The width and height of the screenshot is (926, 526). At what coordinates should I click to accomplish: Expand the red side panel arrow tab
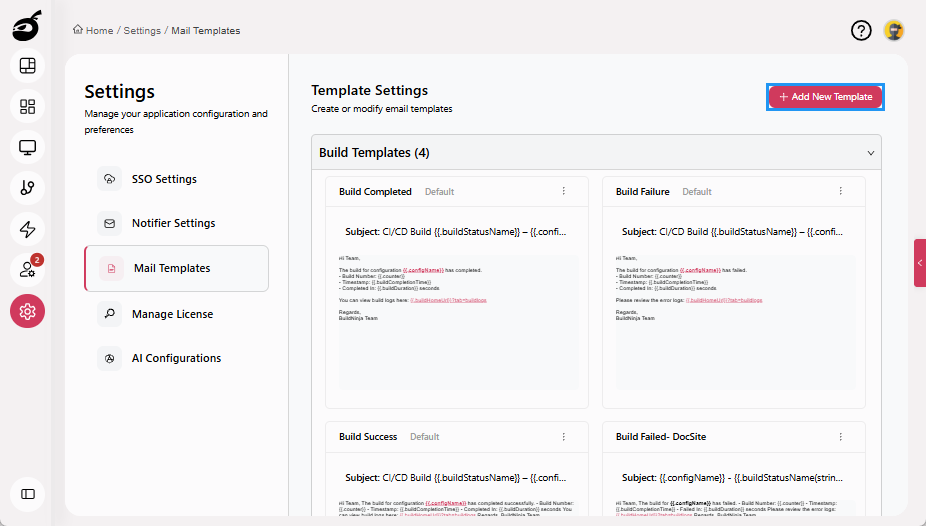pos(920,263)
